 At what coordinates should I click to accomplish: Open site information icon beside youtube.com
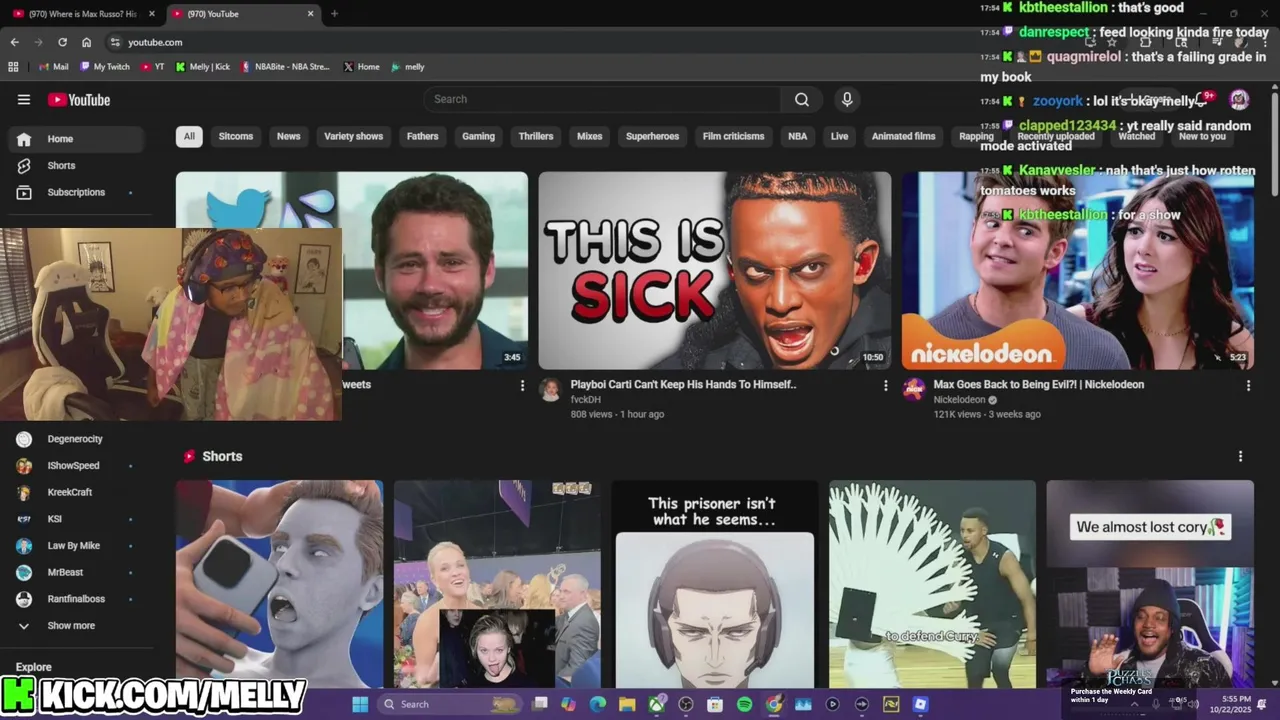point(115,42)
